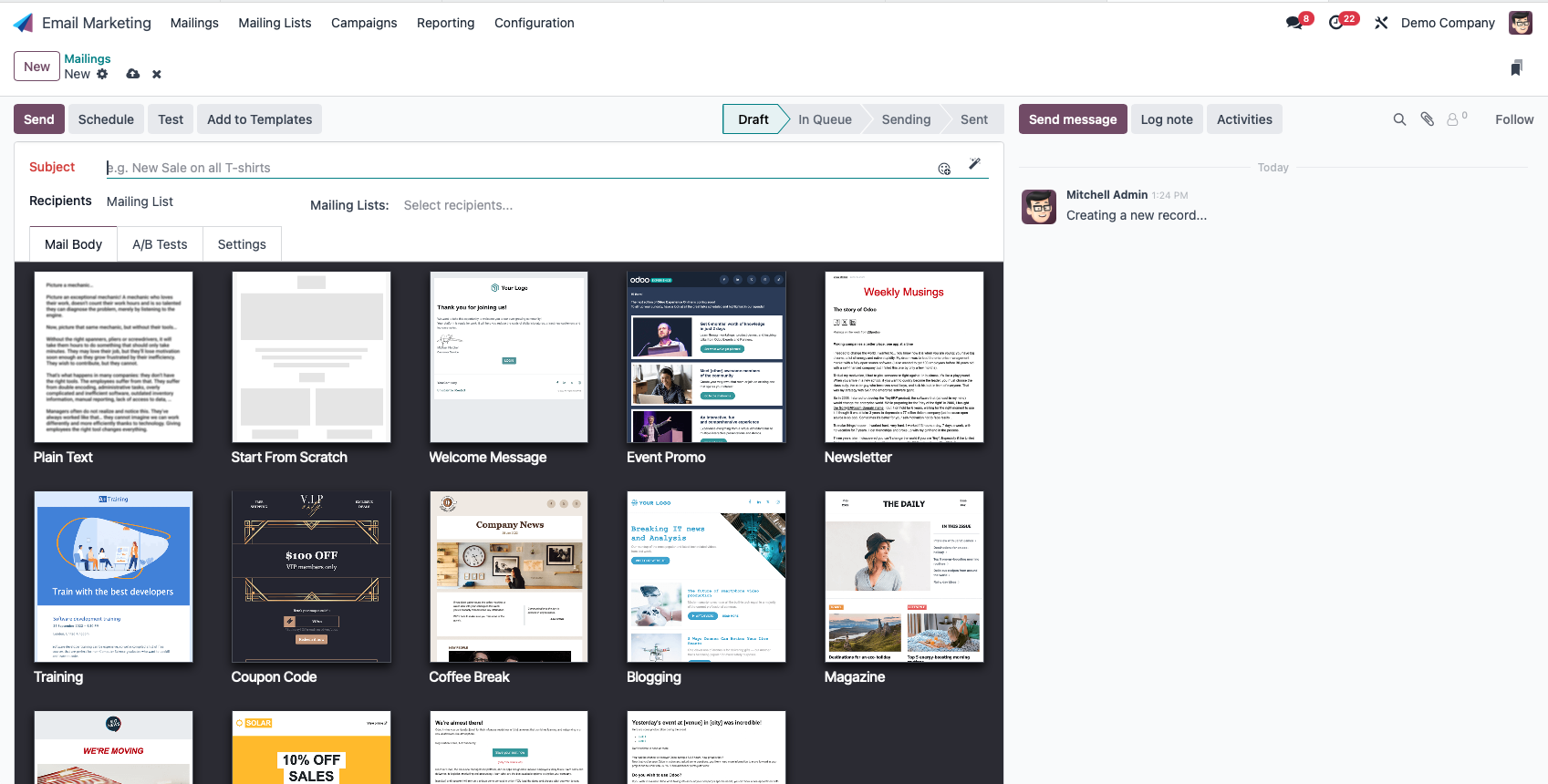Click Mitchell Admin's avatar in the chatter
1548x784 pixels.
click(1039, 207)
